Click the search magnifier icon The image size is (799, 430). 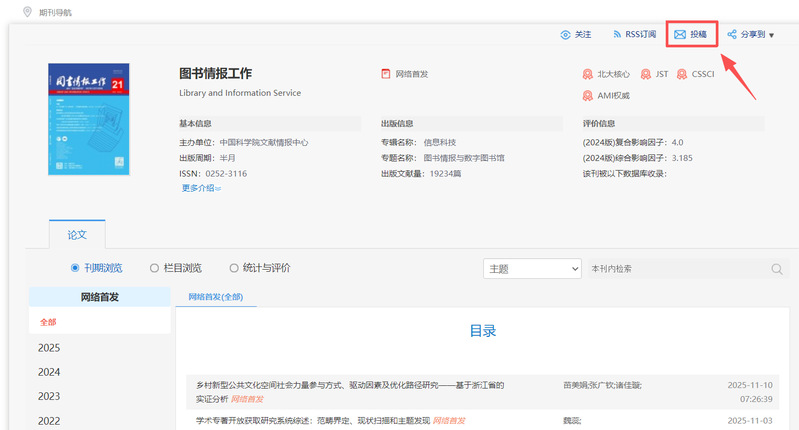click(777, 269)
